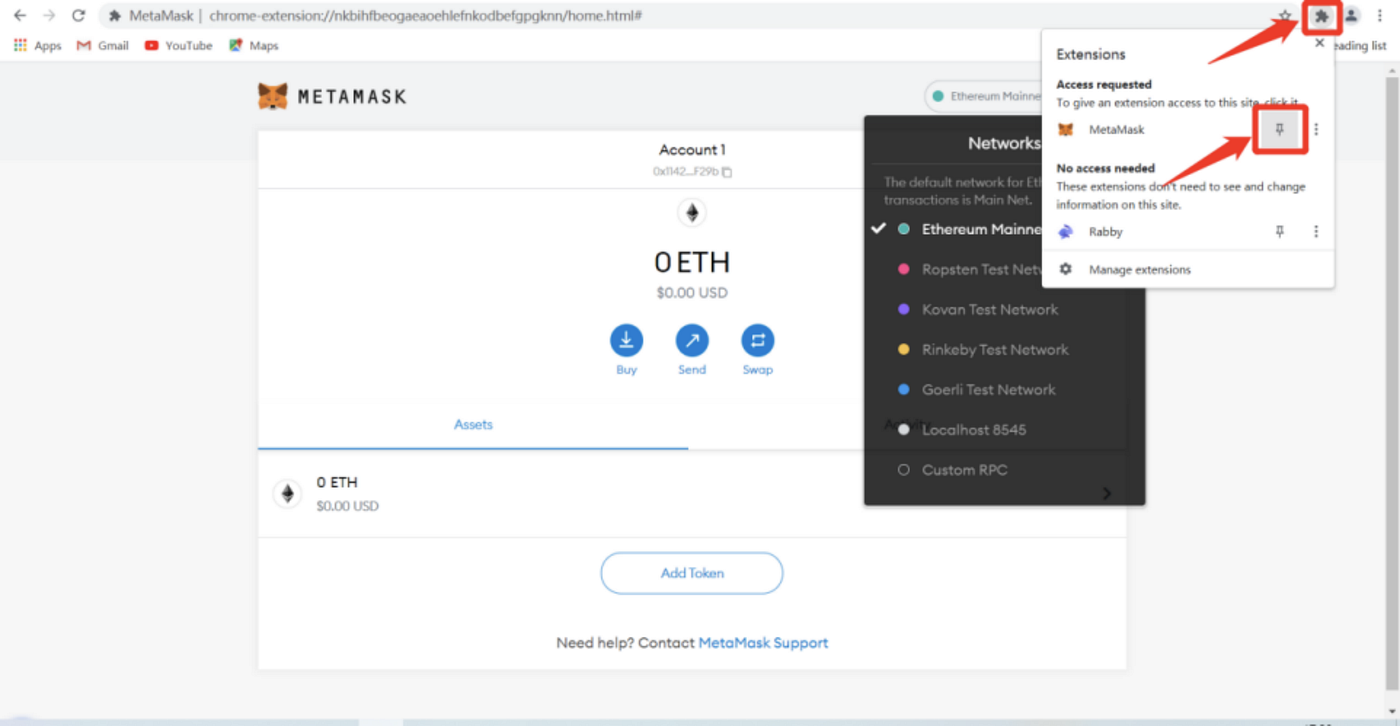Open the Extensions puzzle icon

tap(1322, 16)
